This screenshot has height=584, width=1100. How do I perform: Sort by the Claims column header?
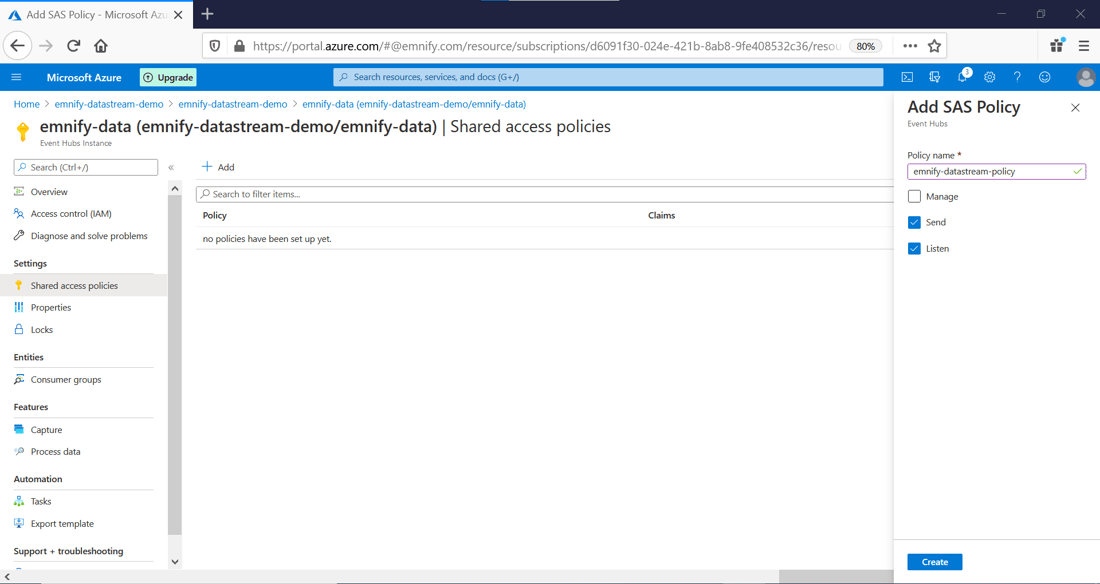662,215
